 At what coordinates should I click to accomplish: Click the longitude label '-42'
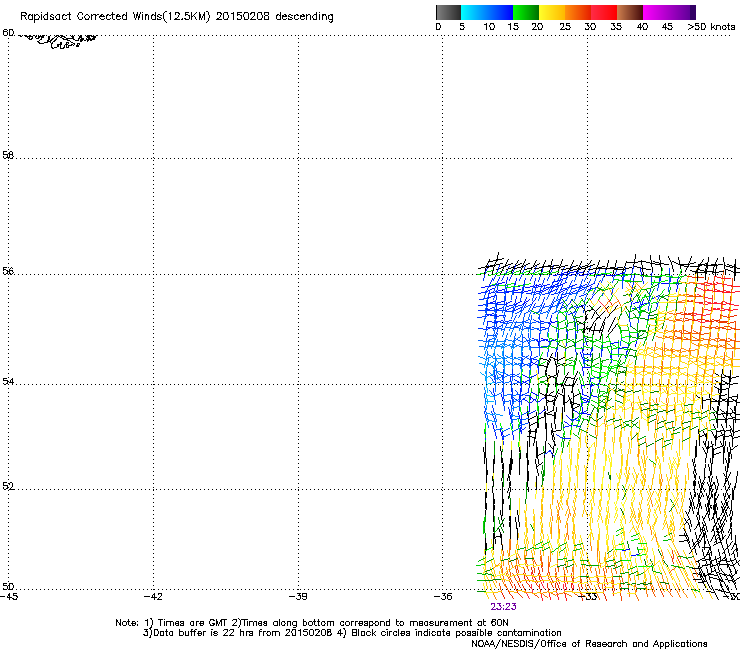[x=153, y=597]
